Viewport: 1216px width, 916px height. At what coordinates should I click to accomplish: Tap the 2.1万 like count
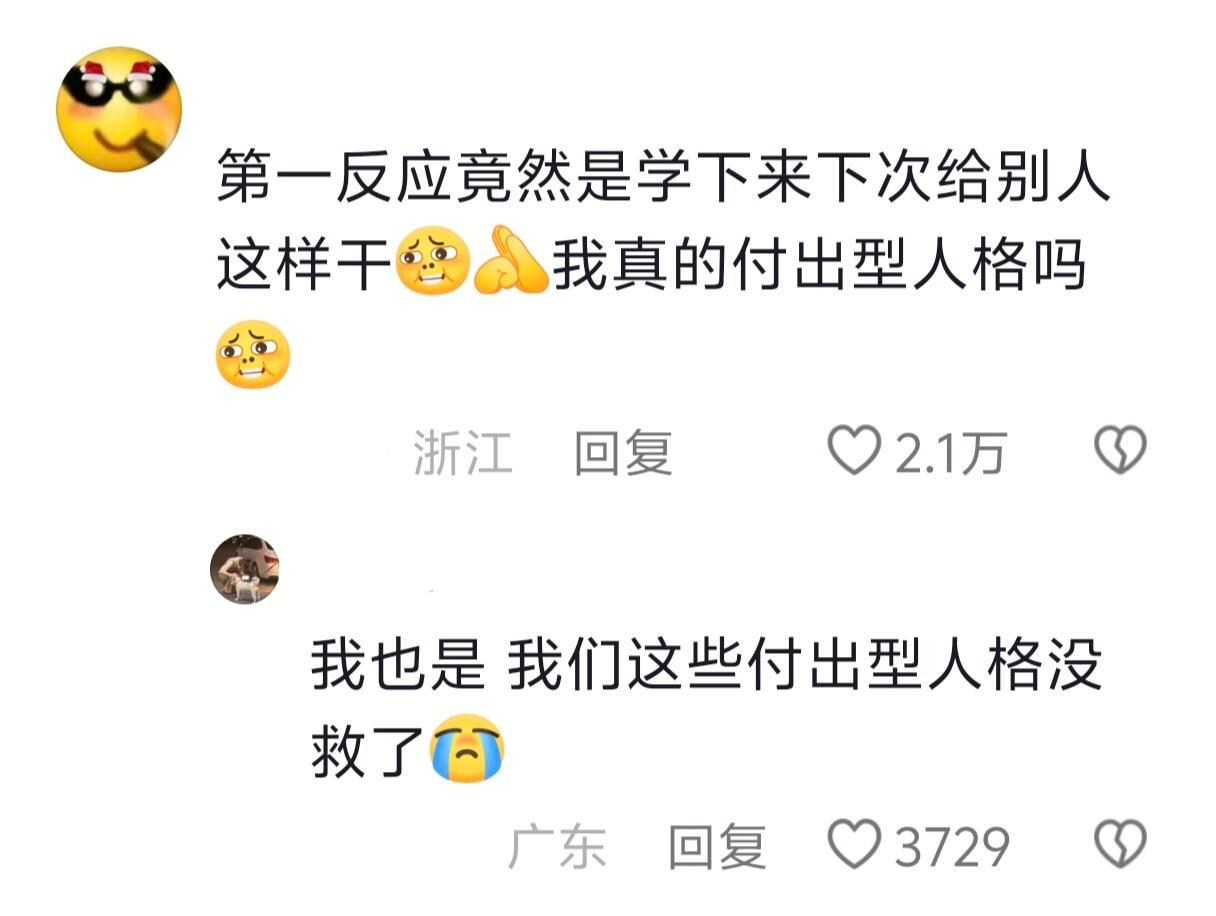(949, 454)
